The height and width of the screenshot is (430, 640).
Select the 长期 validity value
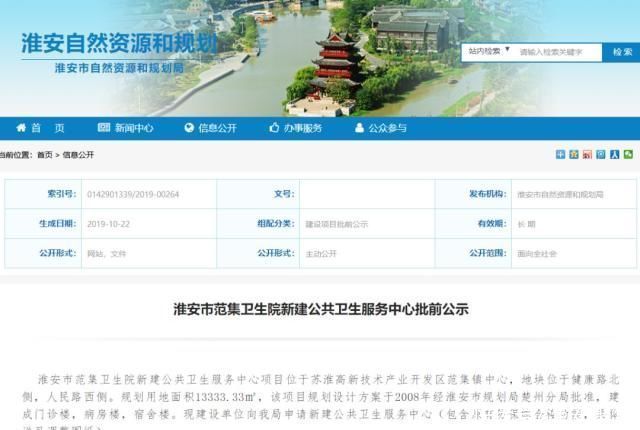click(x=526, y=224)
